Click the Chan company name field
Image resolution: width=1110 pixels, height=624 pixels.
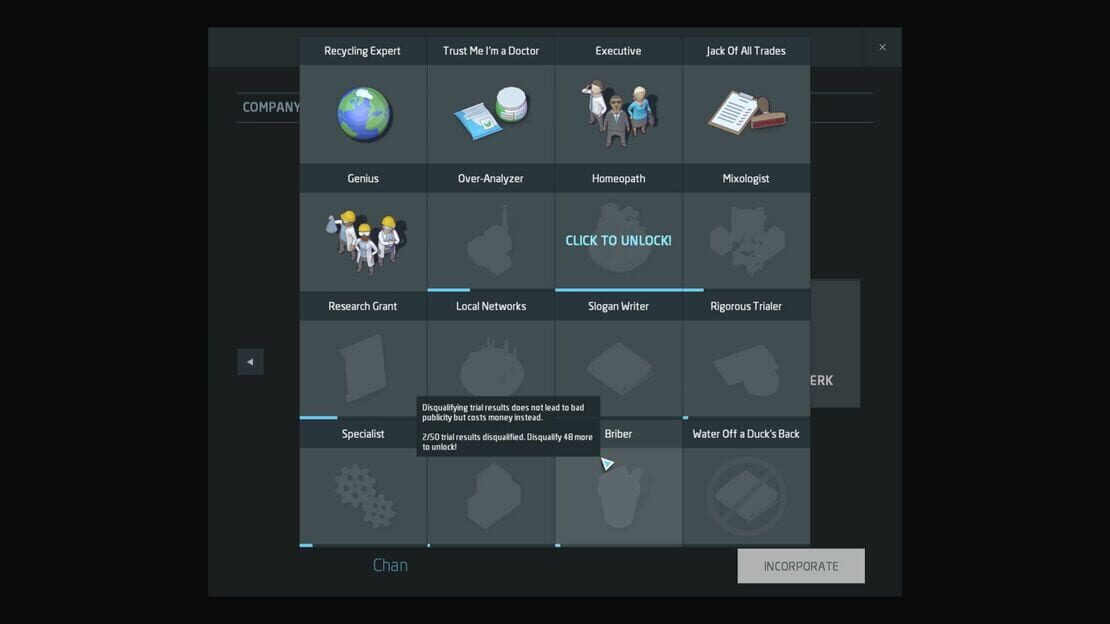[390, 565]
